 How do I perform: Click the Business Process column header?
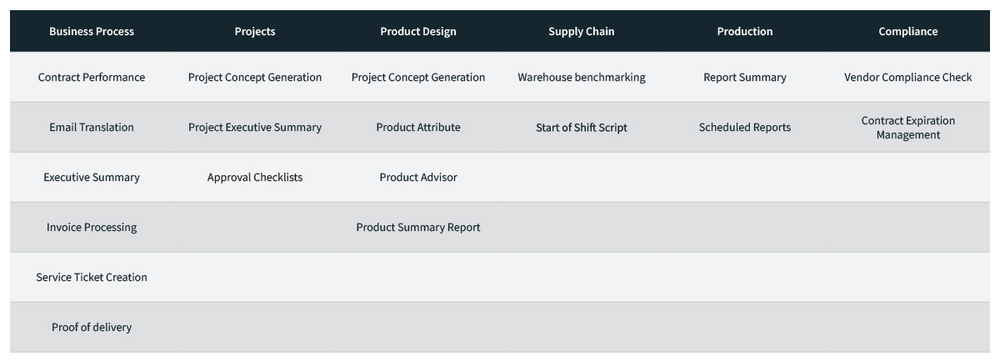92,31
